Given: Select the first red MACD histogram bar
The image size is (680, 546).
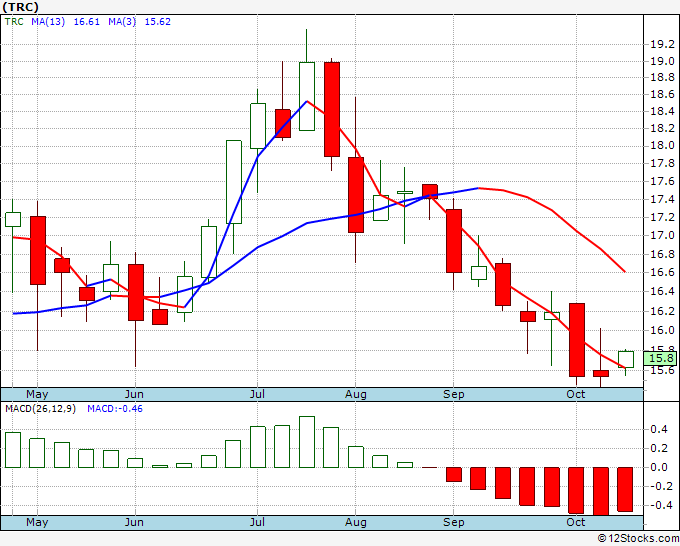Looking at the screenshot, I should tap(454, 474).
